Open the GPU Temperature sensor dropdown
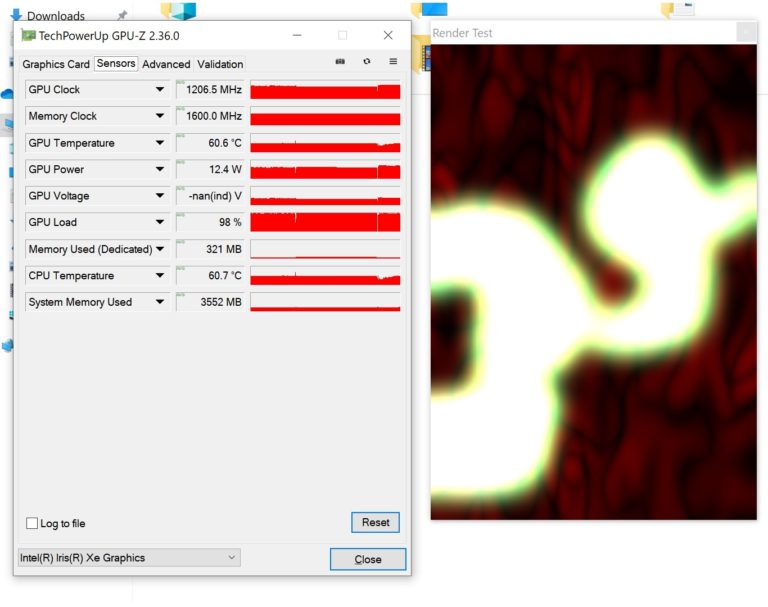The image size is (768, 607). click(159, 143)
